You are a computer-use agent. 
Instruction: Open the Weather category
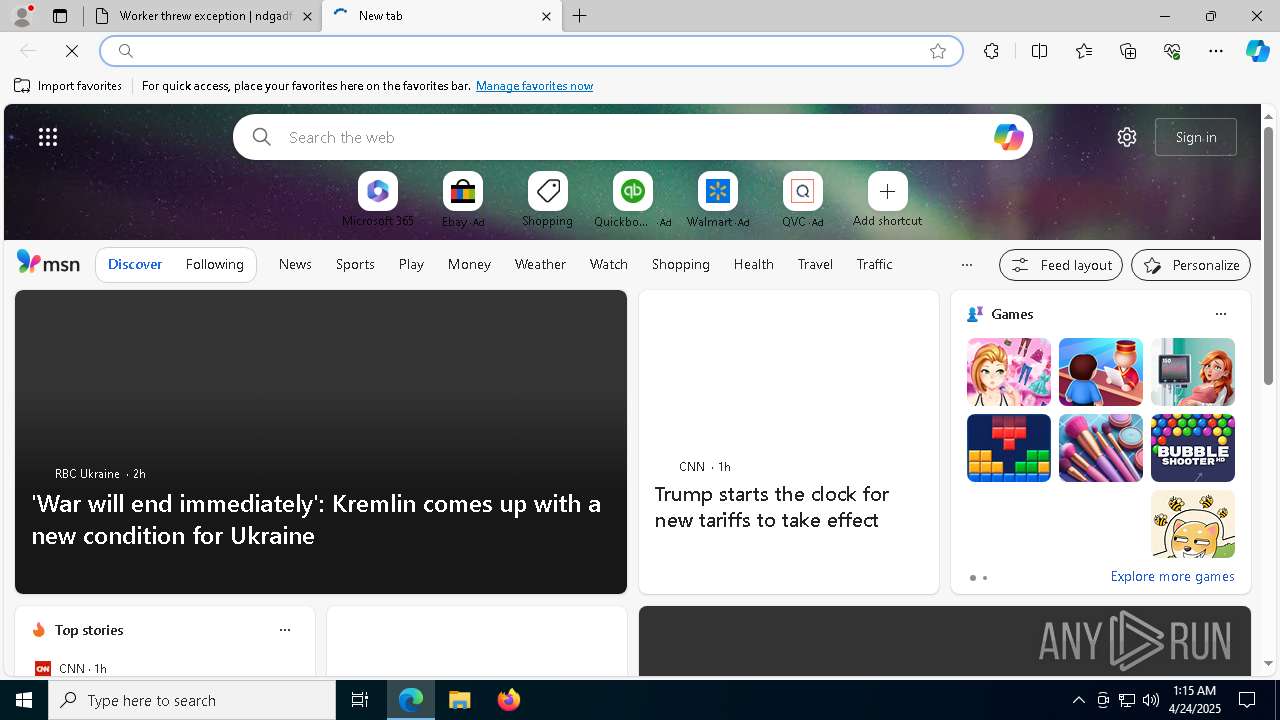[x=540, y=264]
